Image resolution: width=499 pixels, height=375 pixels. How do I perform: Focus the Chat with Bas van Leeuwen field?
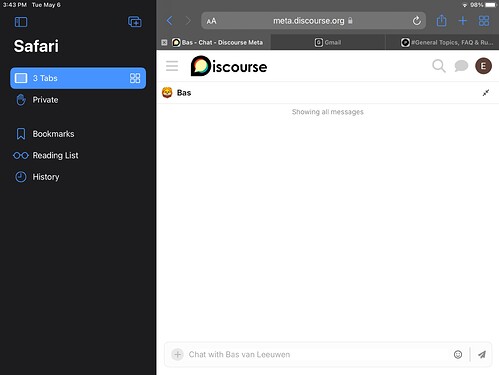coord(317,354)
